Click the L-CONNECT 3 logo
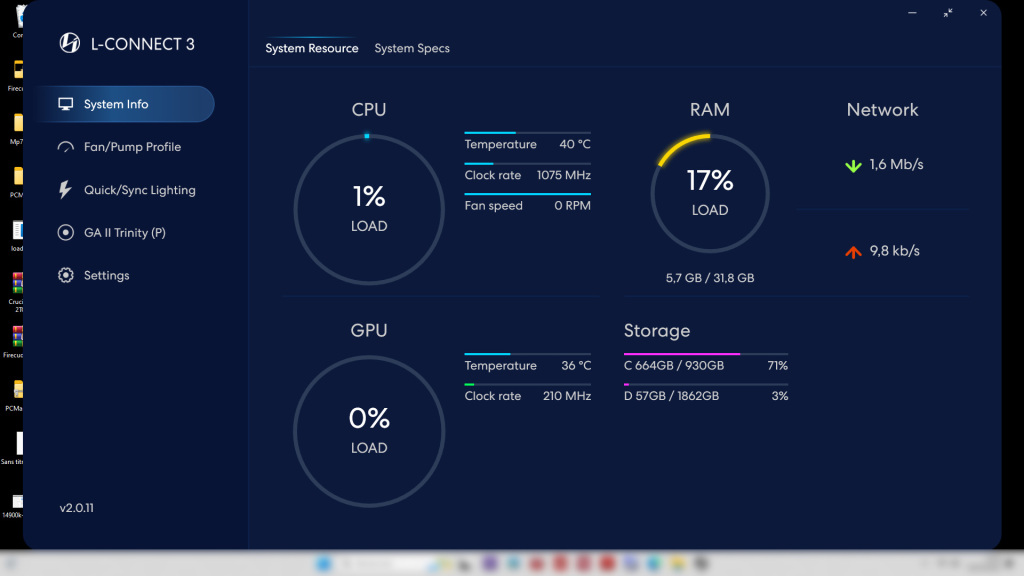This screenshot has height=576, width=1024. pyautogui.click(x=70, y=43)
